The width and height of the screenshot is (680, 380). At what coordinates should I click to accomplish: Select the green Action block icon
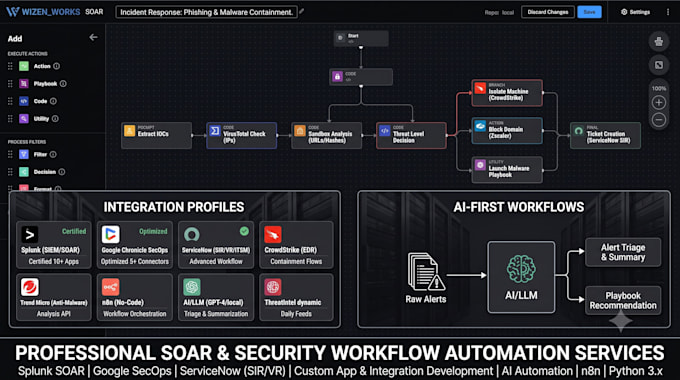click(24, 66)
